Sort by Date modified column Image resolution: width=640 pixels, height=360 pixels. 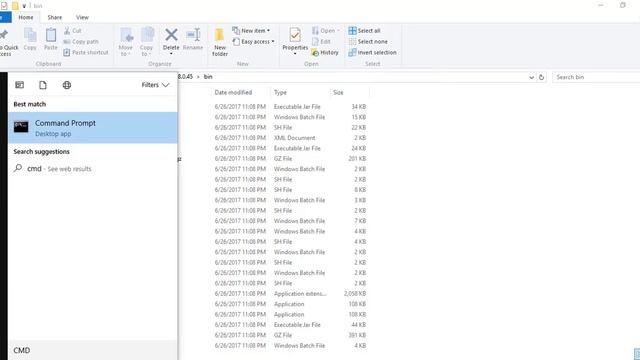pos(233,93)
